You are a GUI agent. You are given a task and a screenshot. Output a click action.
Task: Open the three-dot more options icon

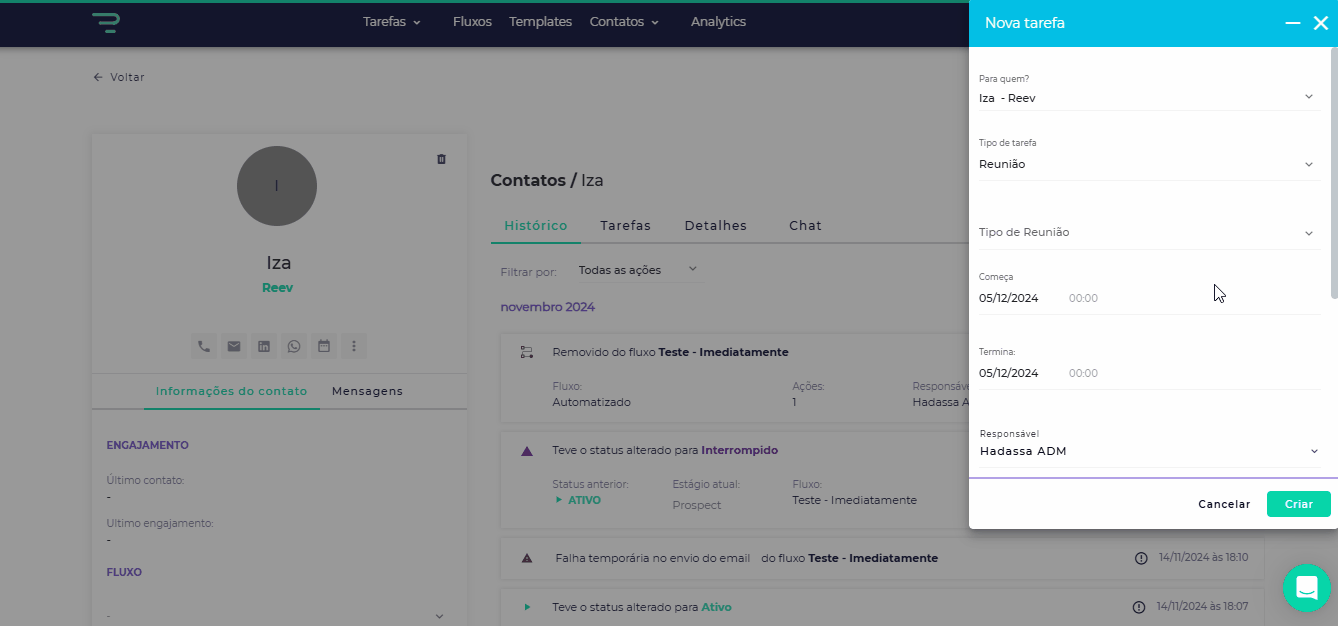(x=354, y=346)
